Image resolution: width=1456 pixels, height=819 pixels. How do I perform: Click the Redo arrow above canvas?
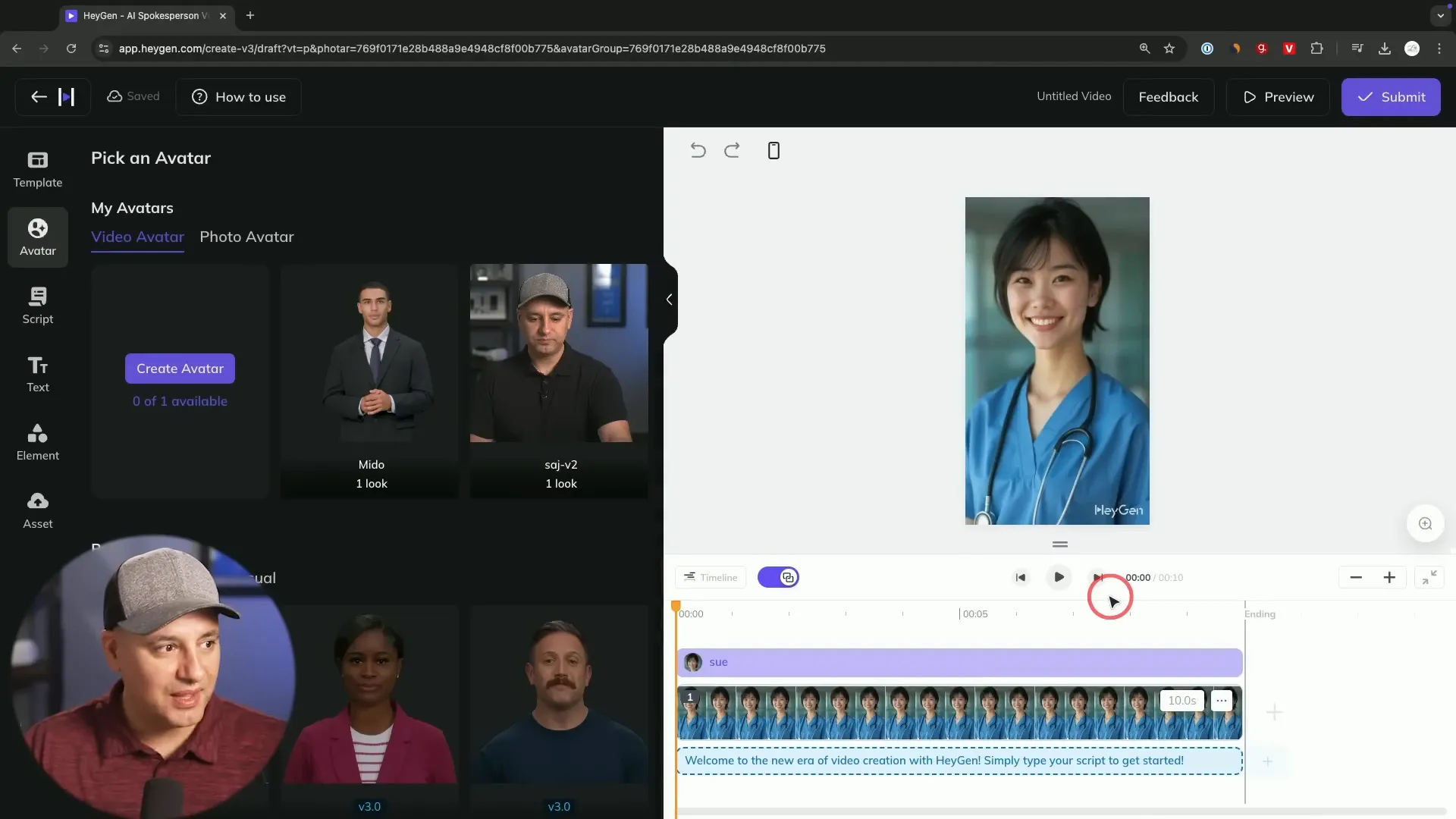pos(732,150)
